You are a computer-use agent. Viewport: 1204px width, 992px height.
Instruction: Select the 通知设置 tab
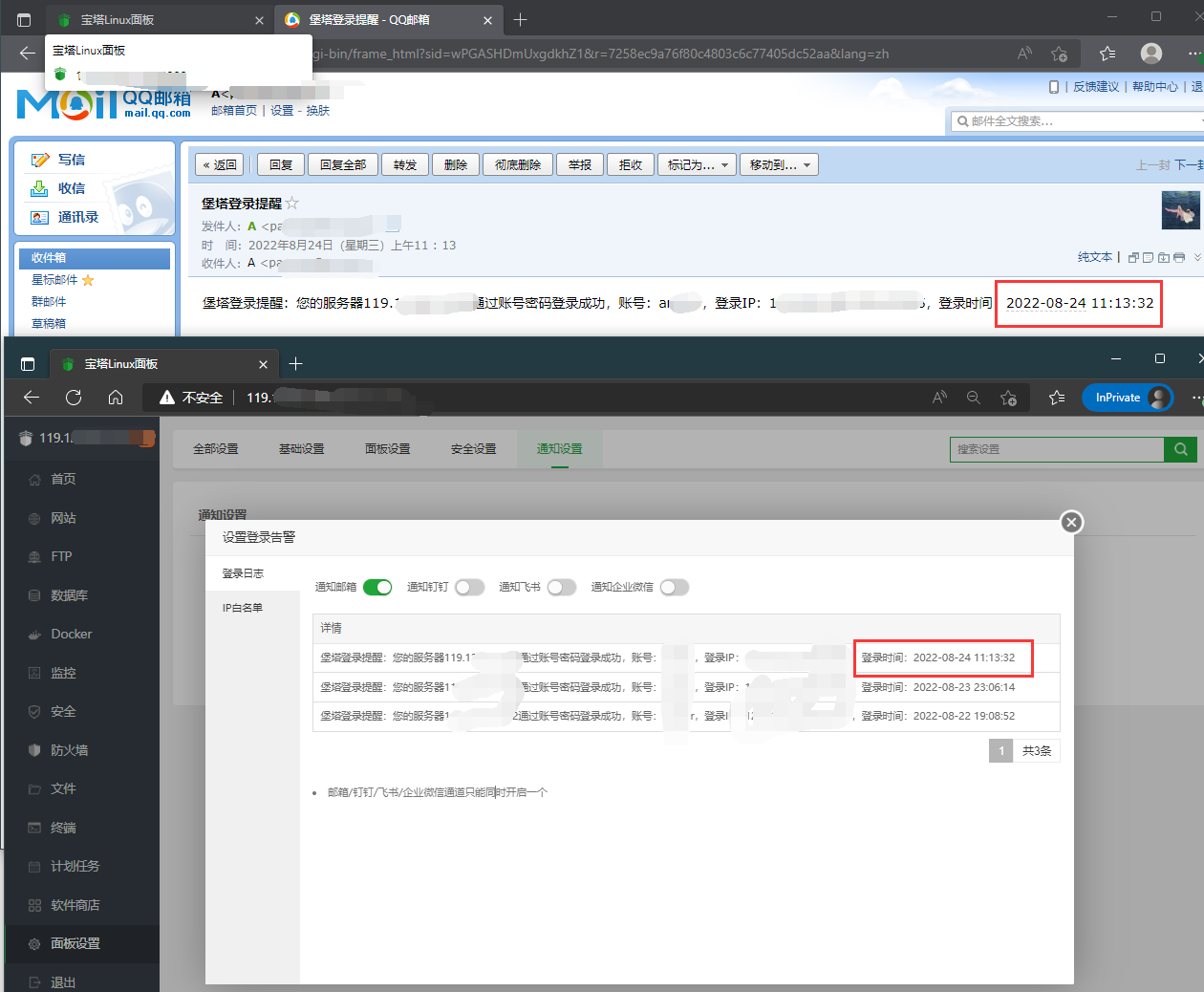560,448
